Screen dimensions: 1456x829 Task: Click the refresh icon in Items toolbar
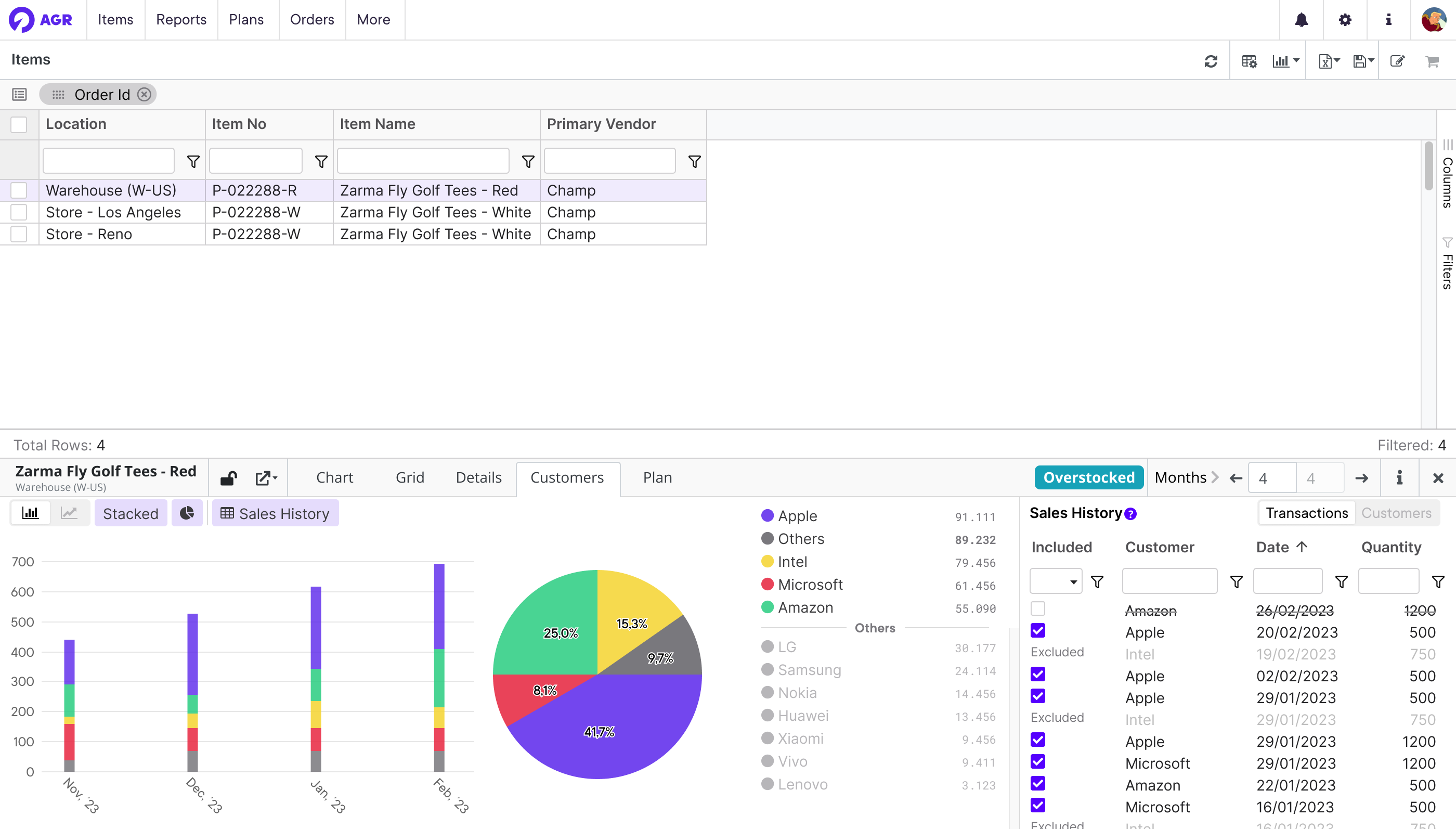click(1211, 61)
